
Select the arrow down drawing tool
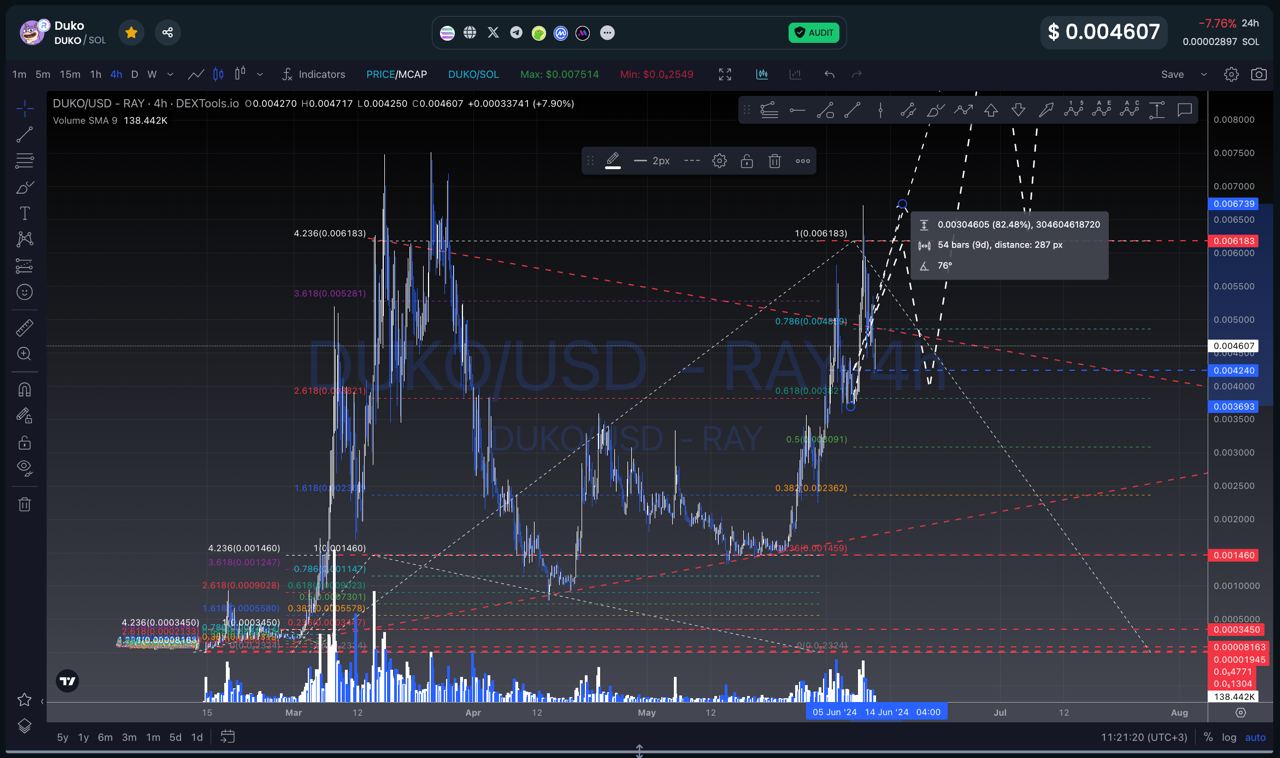coord(1018,110)
